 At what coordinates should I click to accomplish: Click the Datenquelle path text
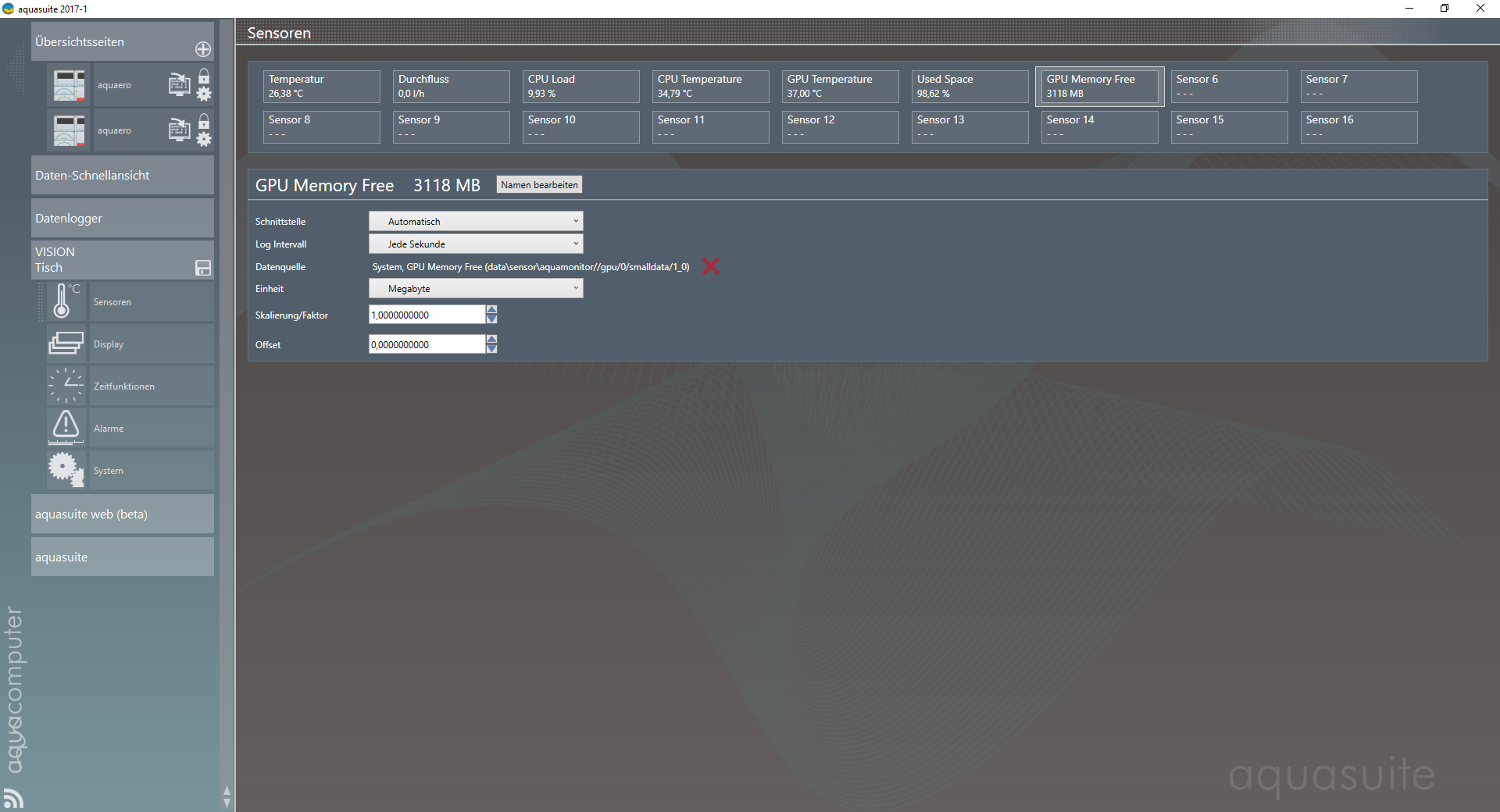coord(530,266)
